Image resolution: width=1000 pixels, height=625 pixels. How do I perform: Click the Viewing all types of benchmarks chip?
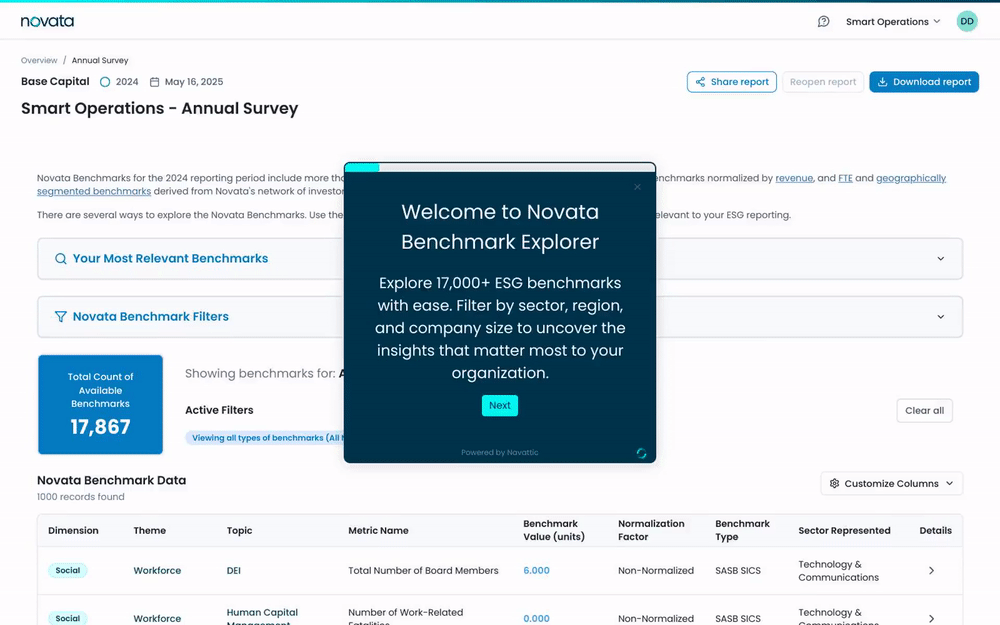point(265,438)
